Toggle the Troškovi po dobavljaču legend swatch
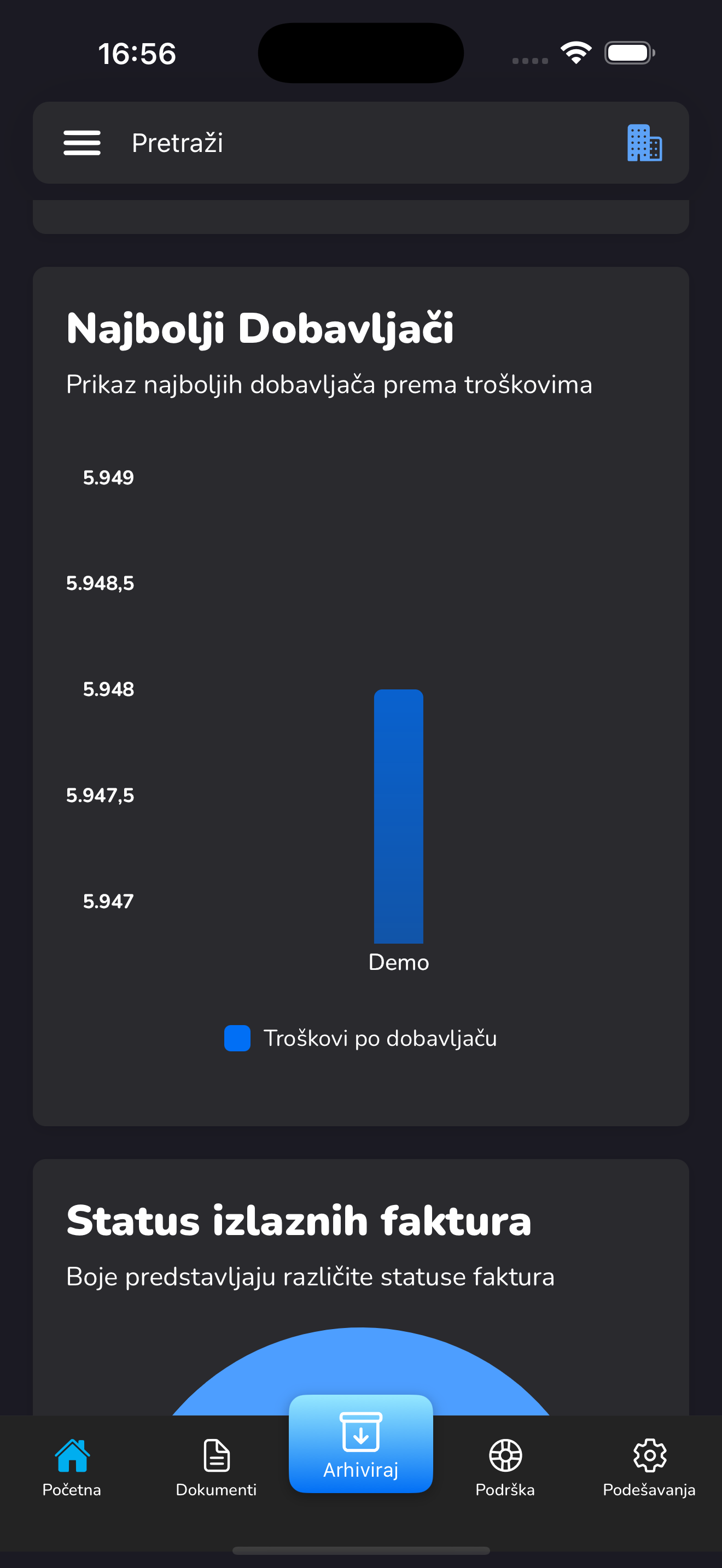The image size is (722, 1568). [237, 1038]
